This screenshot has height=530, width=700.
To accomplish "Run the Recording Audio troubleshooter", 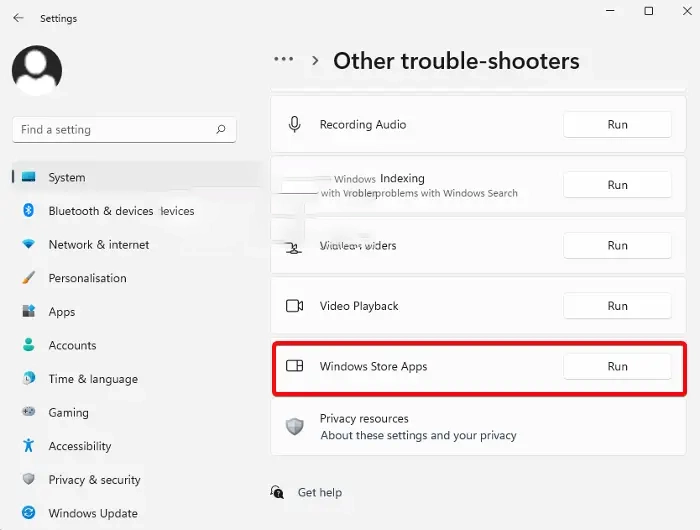I will click(617, 125).
